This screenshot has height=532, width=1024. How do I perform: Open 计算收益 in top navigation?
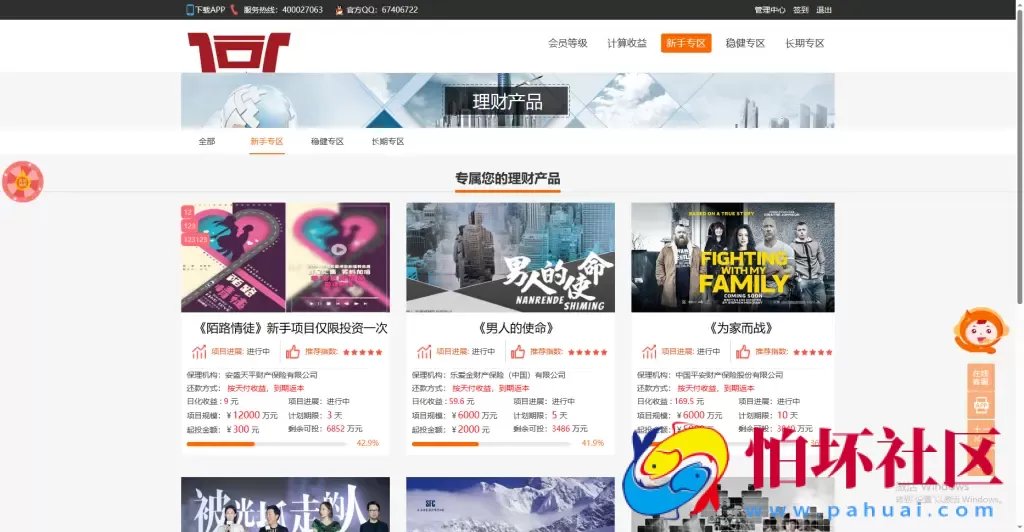coord(627,43)
